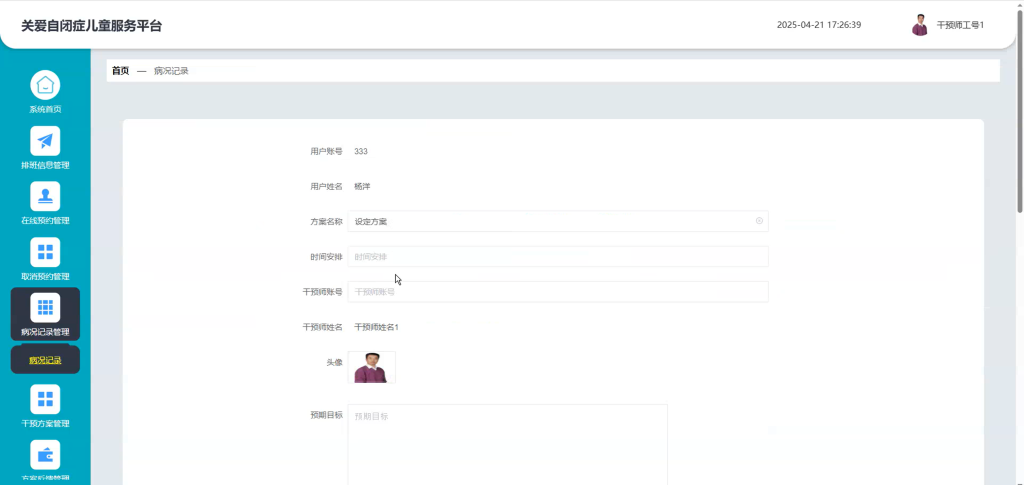The height and width of the screenshot is (485, 1024).
Task: Focus the 时间安排 input field
Action: point(558,257)
